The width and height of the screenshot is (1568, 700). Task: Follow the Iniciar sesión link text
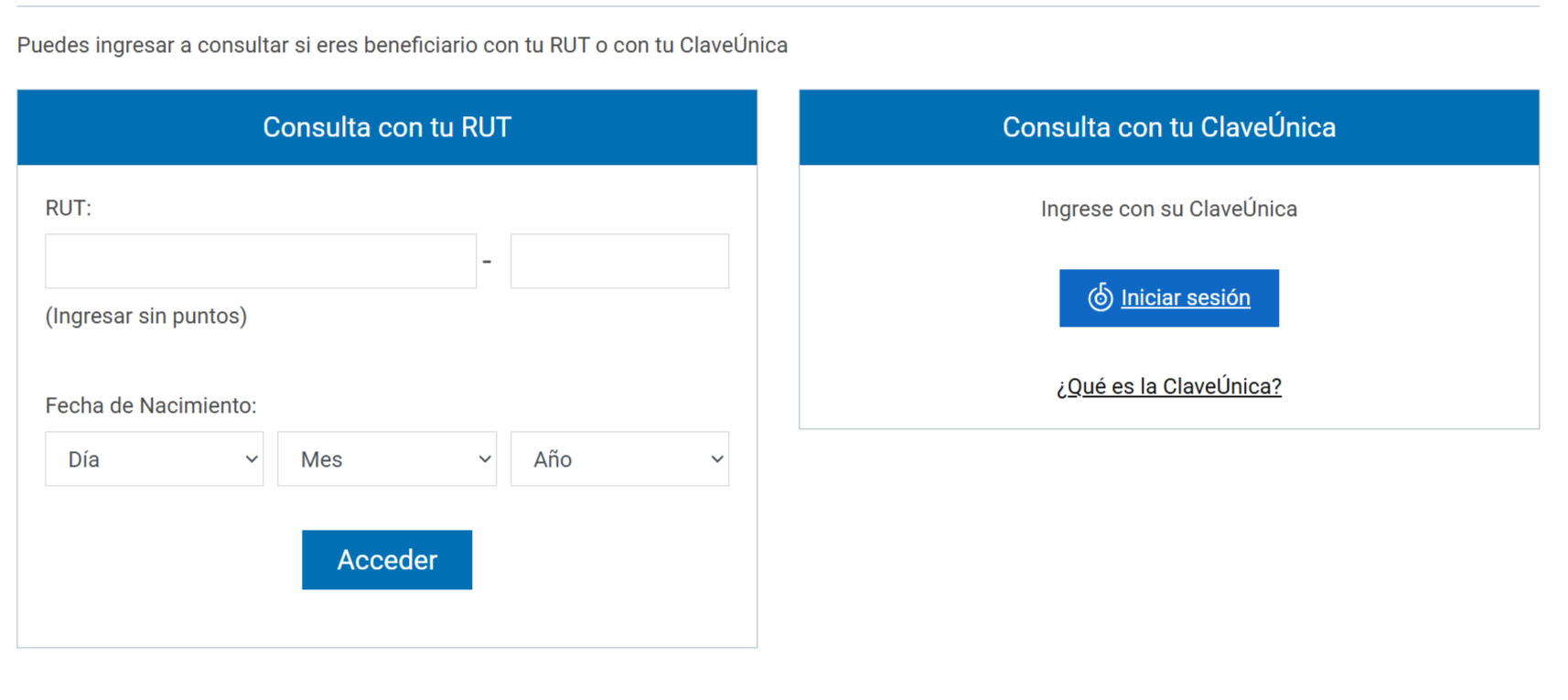(1185, 297)
